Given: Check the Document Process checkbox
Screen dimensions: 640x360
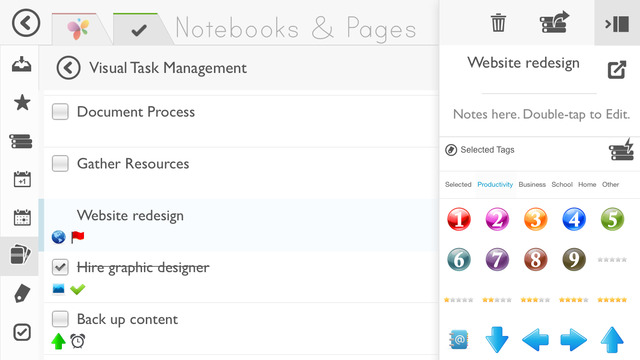Looking at the screenshot, I should coord(60,111).
